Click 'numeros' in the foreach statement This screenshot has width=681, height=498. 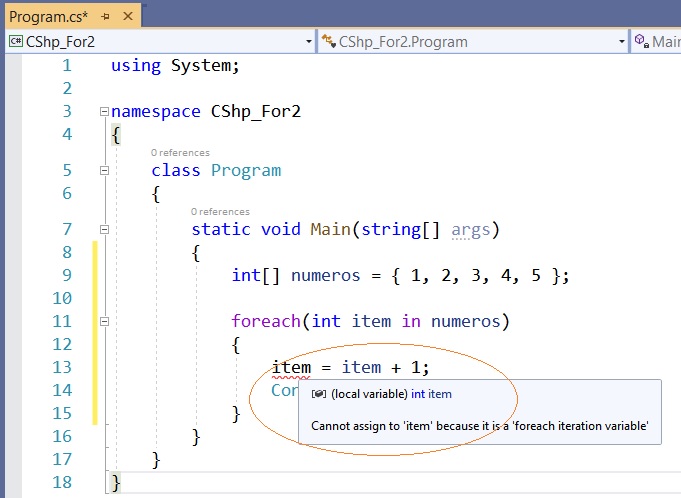(466, 322)
